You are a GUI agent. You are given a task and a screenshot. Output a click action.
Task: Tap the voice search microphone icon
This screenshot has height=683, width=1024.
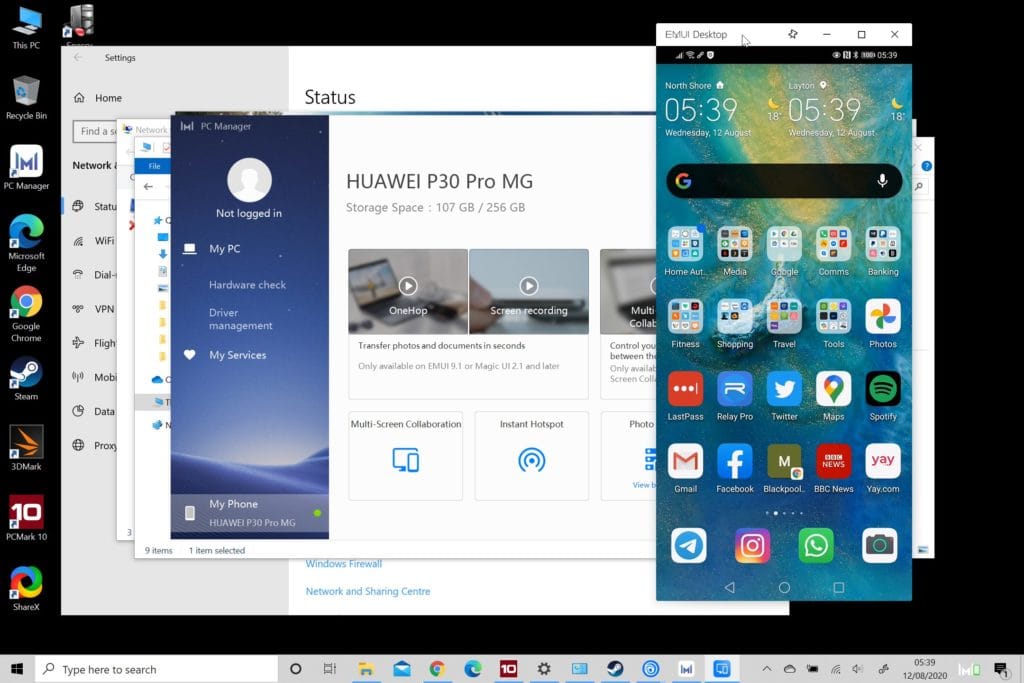coord(882,181)
